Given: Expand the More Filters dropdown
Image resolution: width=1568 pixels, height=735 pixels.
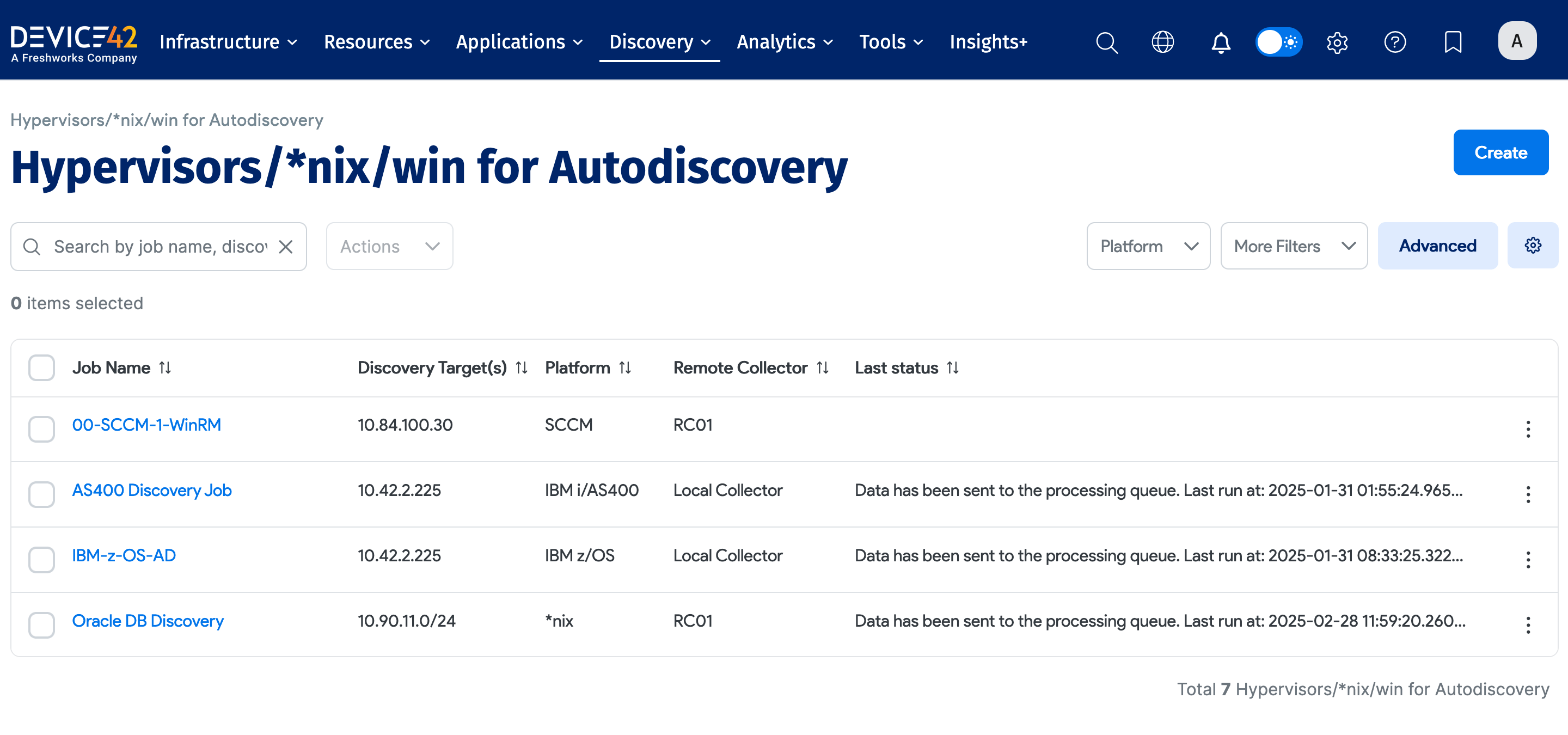Looking at the screenshot, I should (x=1294, y=246).
